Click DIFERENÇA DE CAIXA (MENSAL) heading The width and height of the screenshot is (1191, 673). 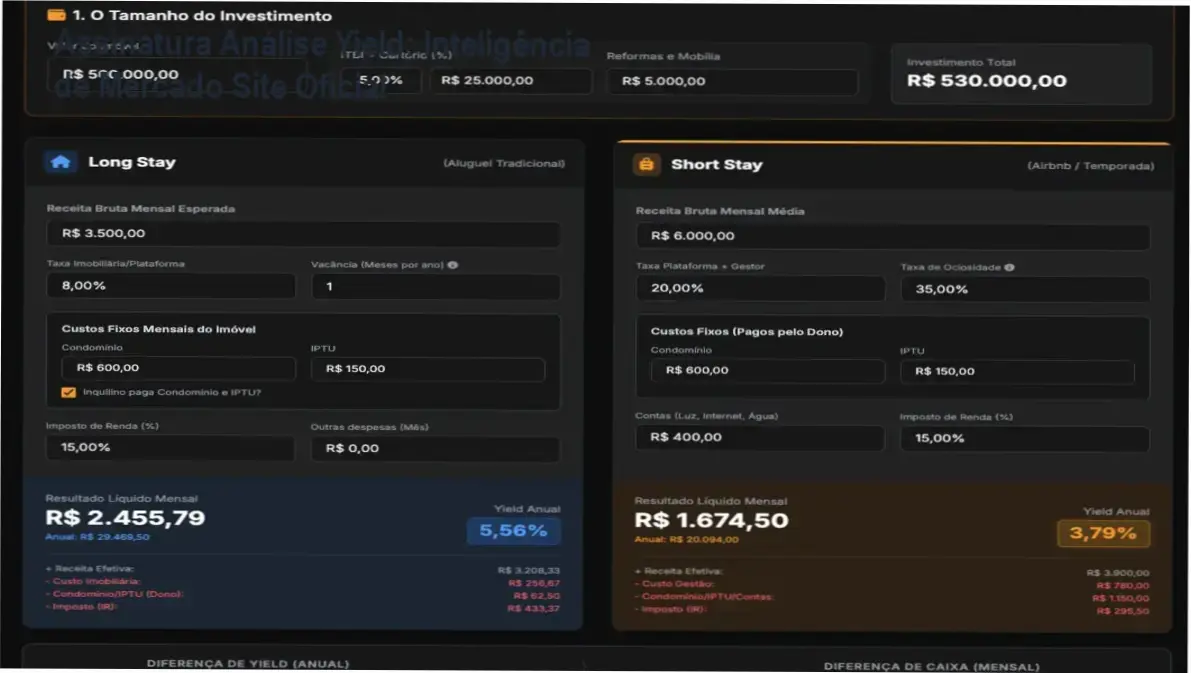931,667
